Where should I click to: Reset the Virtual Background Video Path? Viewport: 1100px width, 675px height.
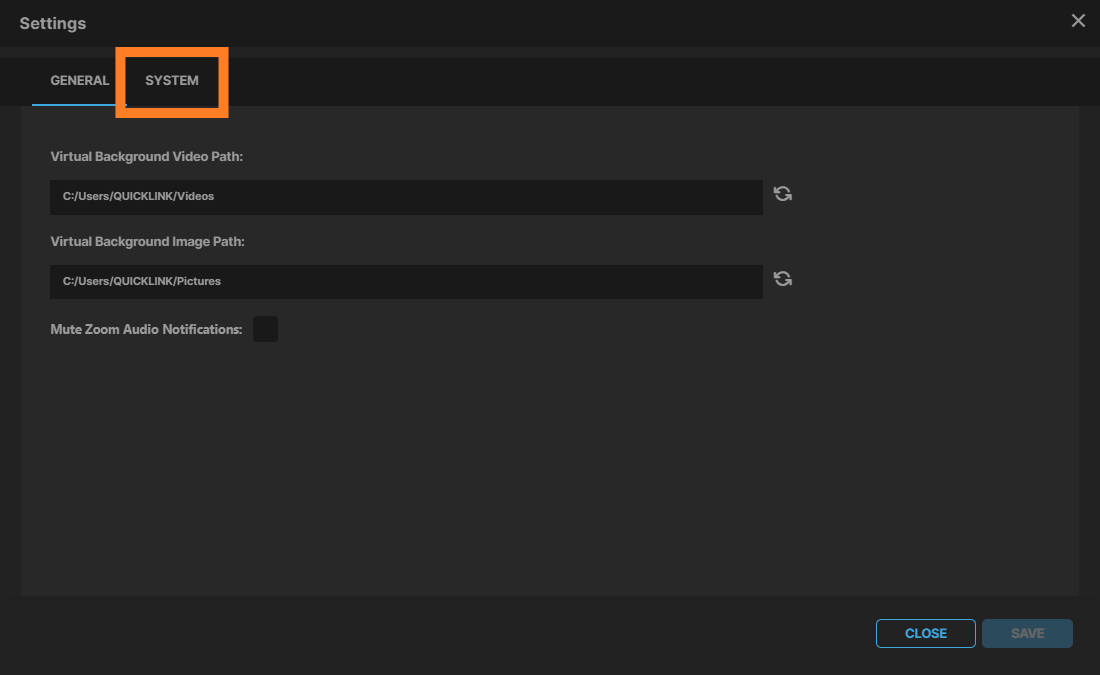(783, 194)
